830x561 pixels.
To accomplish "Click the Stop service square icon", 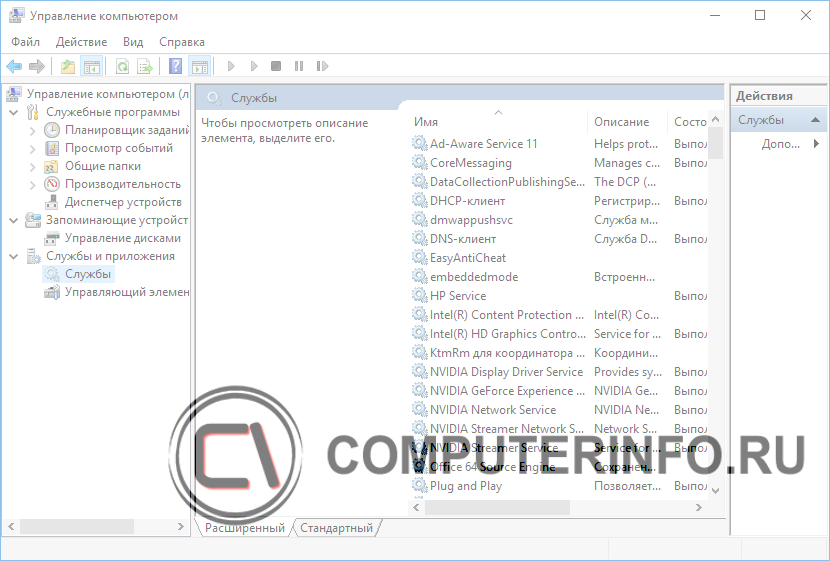I will pos(276,66).
